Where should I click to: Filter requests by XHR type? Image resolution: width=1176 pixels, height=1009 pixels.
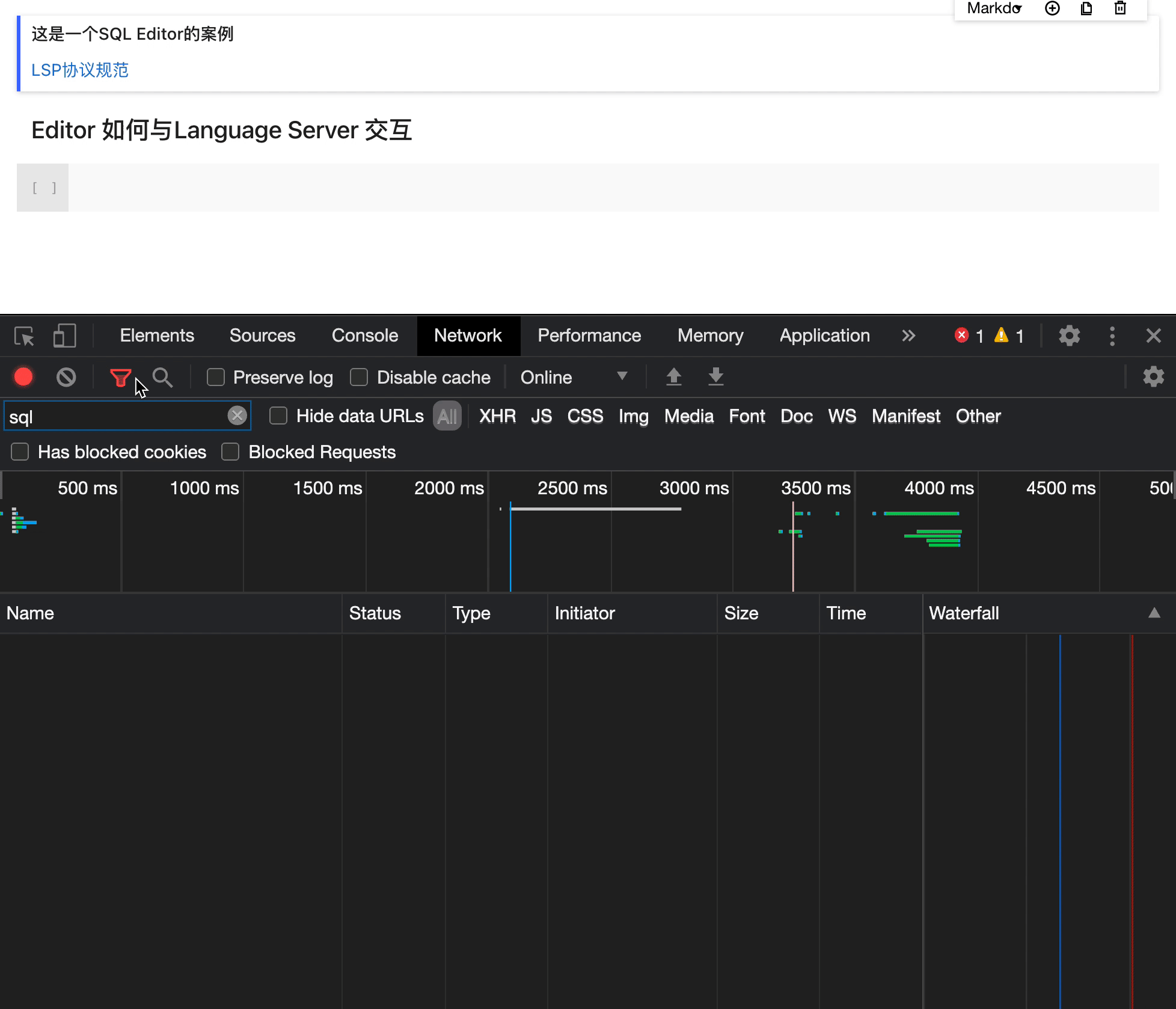click(497, 416)
